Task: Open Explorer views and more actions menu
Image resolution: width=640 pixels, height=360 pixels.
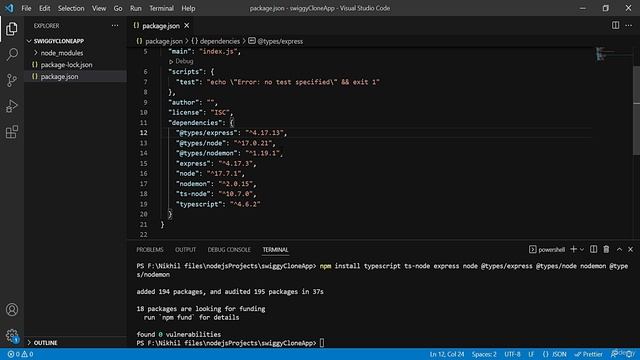Action: pos(115,26)
